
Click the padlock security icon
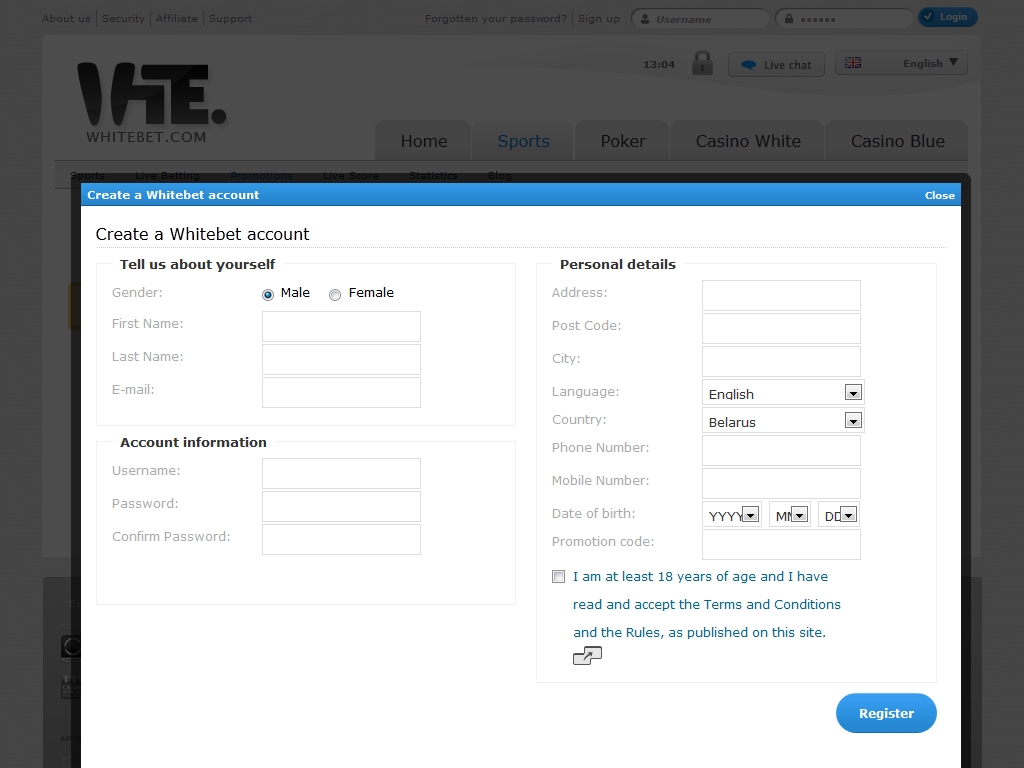point(702,63)
